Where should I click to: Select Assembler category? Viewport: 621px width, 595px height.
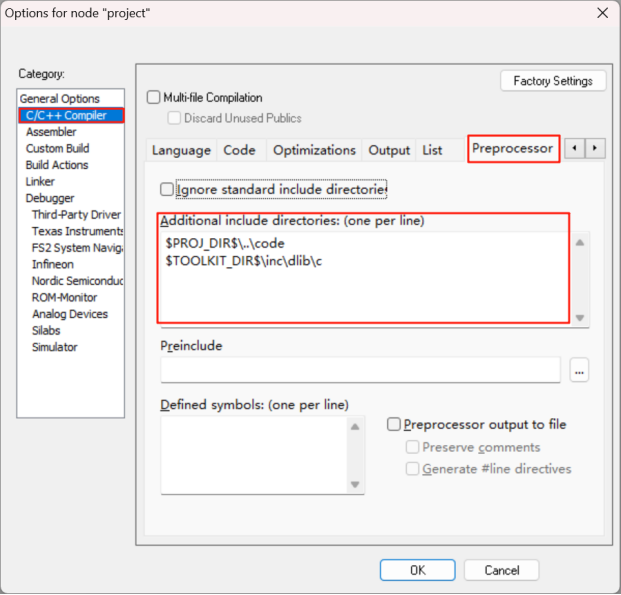tap(51, 132)
